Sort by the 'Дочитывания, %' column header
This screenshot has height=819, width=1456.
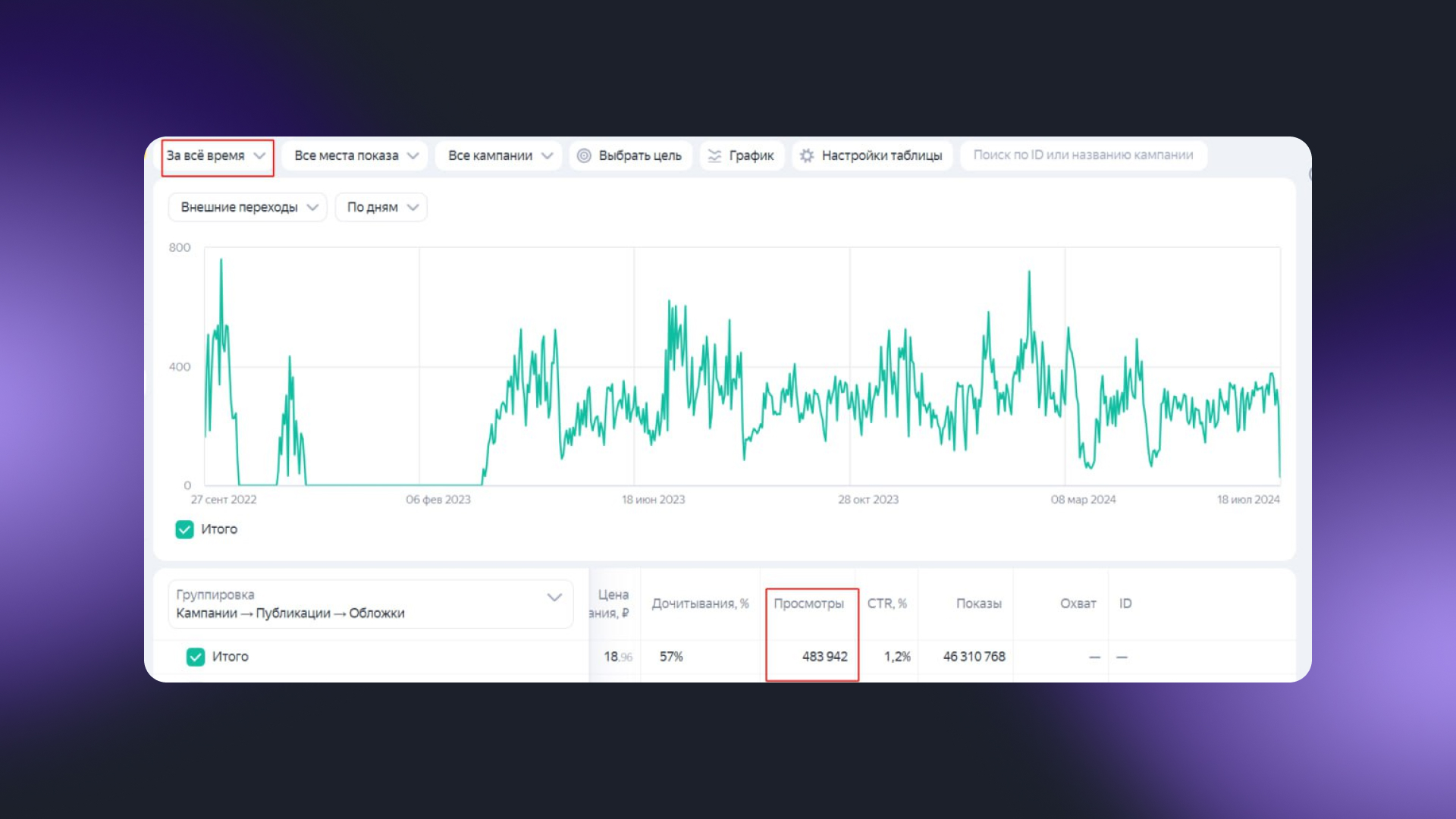700,604
